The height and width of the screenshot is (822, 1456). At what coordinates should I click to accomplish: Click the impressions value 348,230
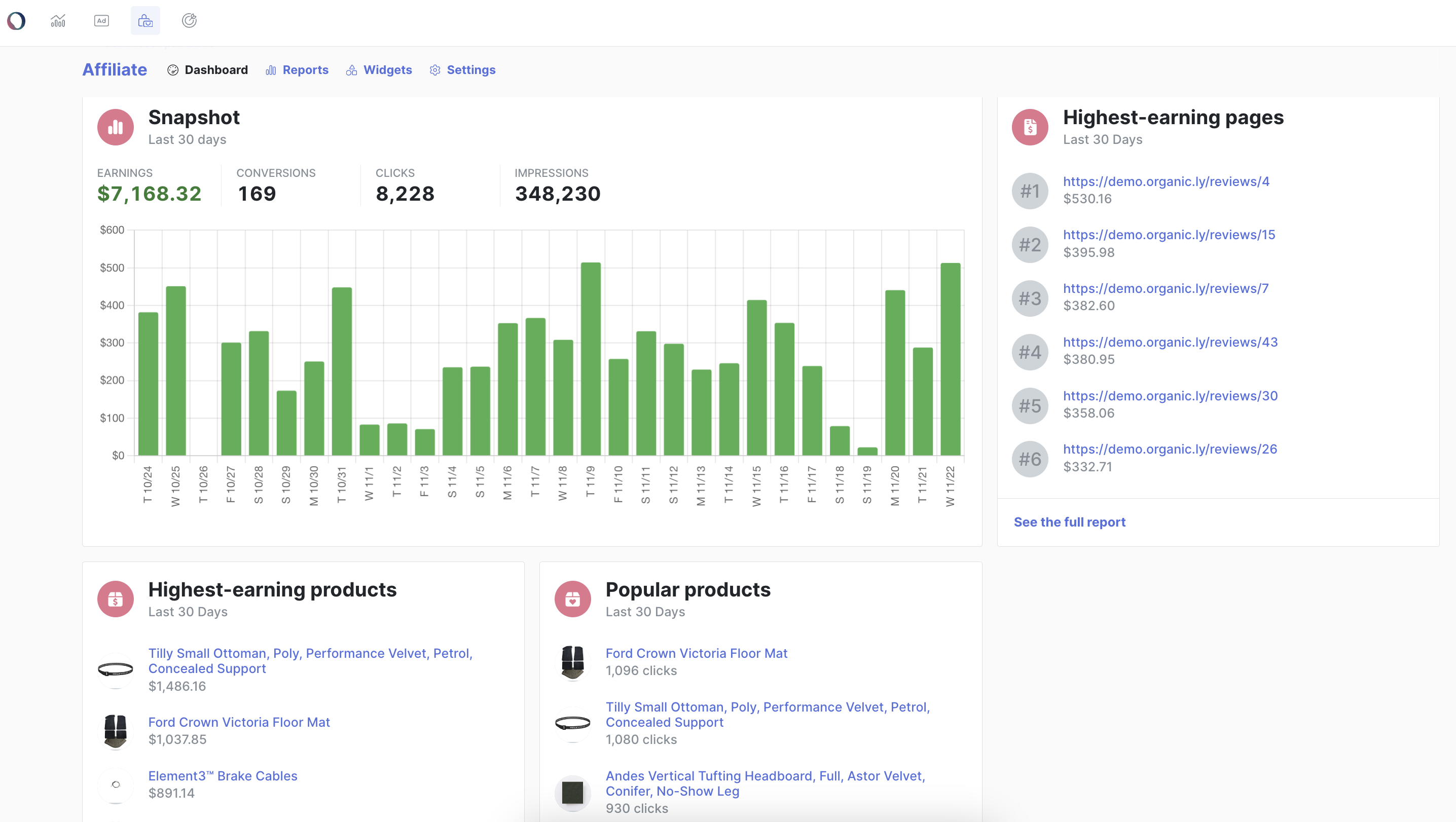[557, 194]
